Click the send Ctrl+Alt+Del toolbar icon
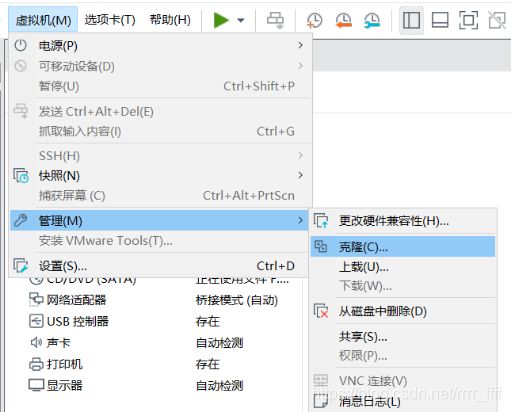Viewport: 512px width, 412px height. coord(276,20)
